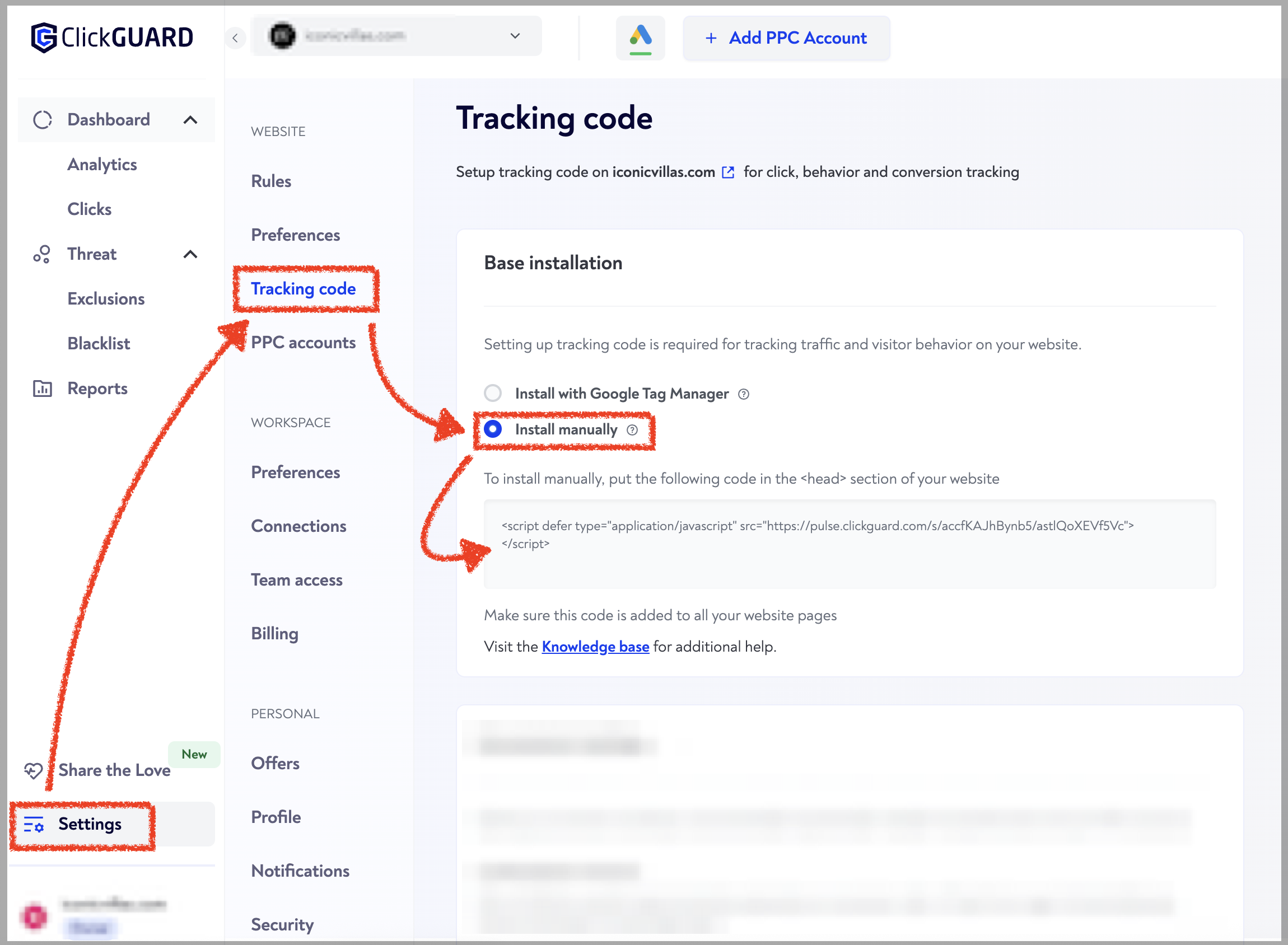Open Offers under Personal

[x=275, y=764]
